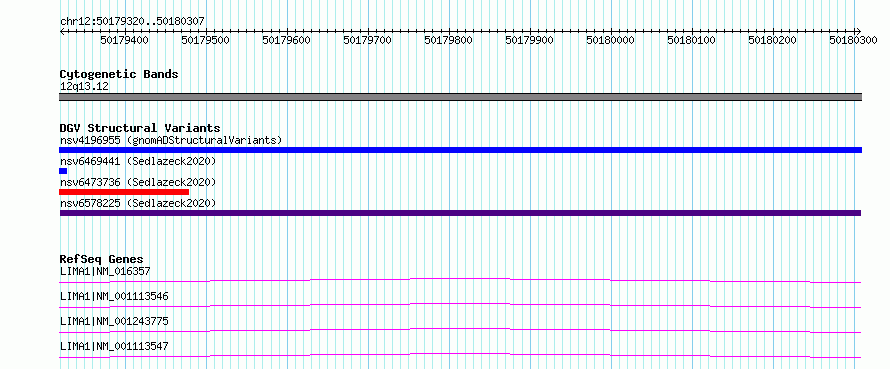Screen dimensions: 890x369
Task: Click ruler position 50179500
Action: (205, 40)
